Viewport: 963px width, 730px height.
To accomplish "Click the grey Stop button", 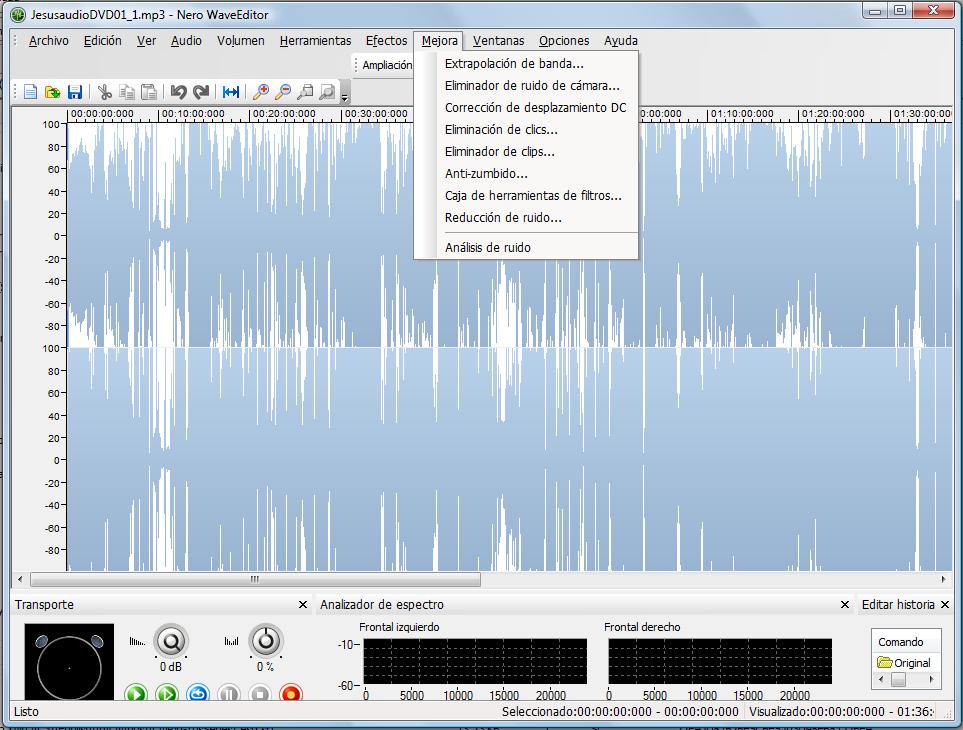I will (260, 693).
